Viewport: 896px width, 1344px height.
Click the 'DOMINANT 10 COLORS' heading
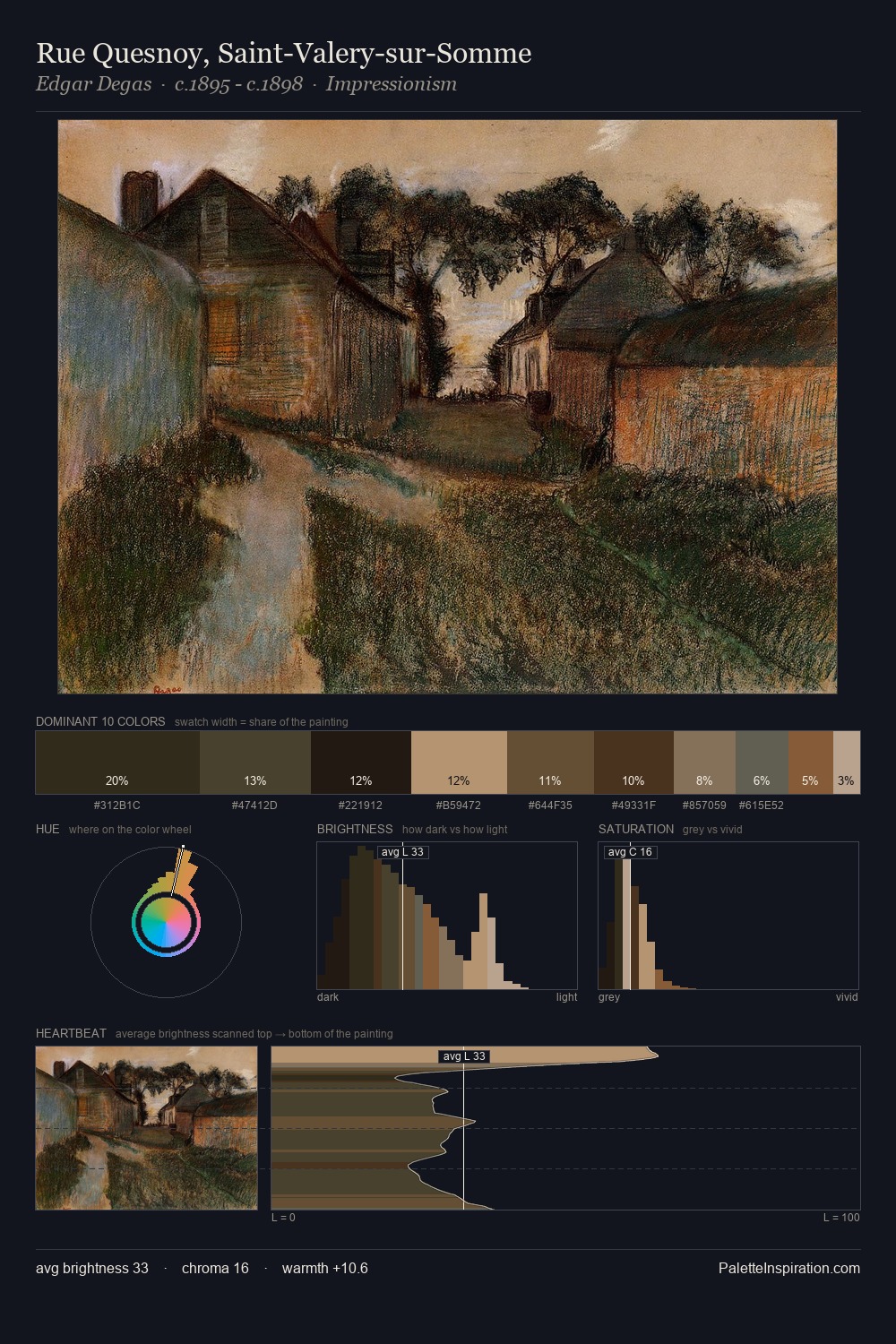point(100,721)
